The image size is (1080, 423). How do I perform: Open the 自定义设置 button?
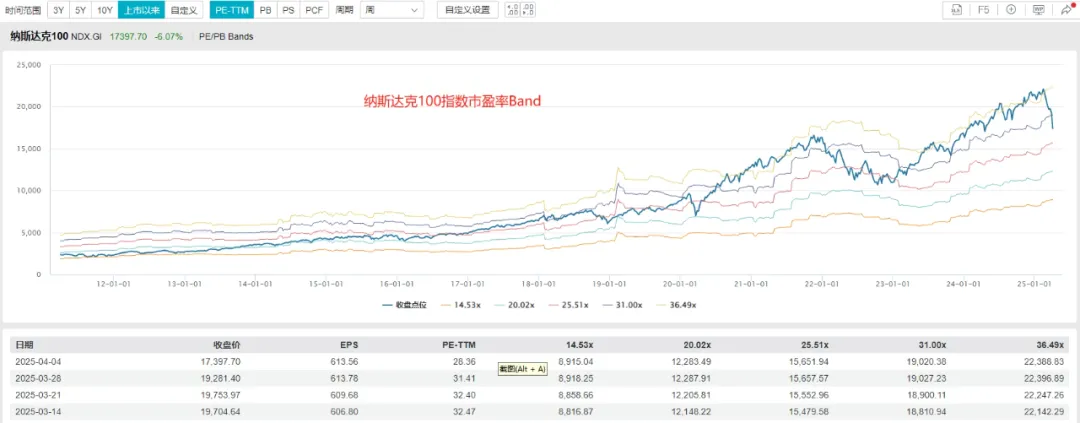467,10
